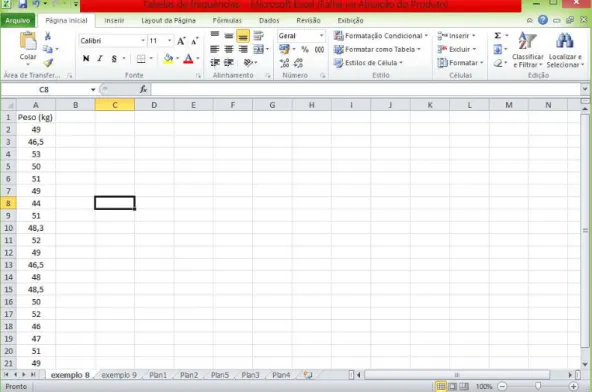Click the increase font size icon
This screenshot has width=592, height=392.
pyautogui.click(x=181, y=41)
